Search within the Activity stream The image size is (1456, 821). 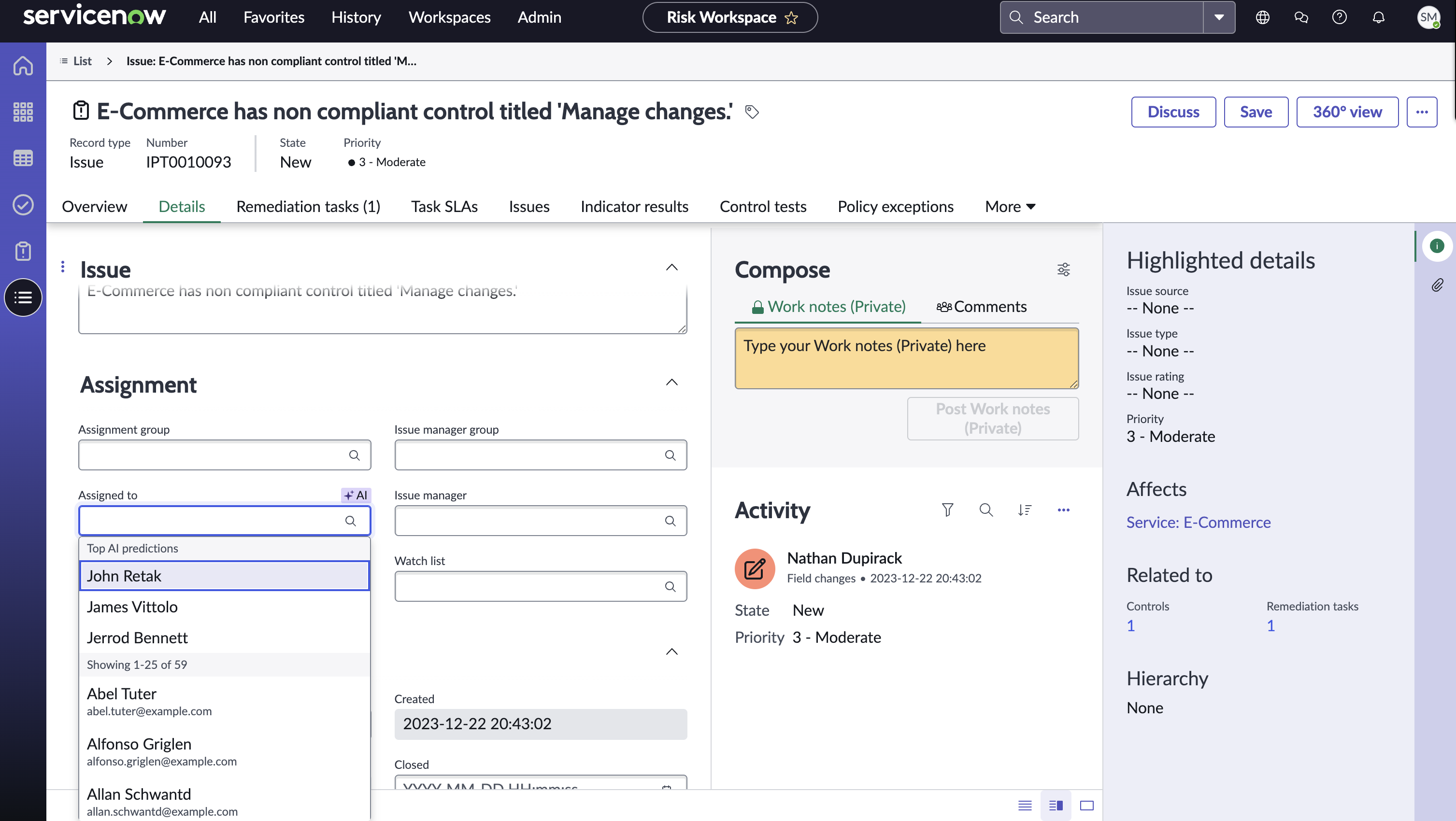coord(986,510)
